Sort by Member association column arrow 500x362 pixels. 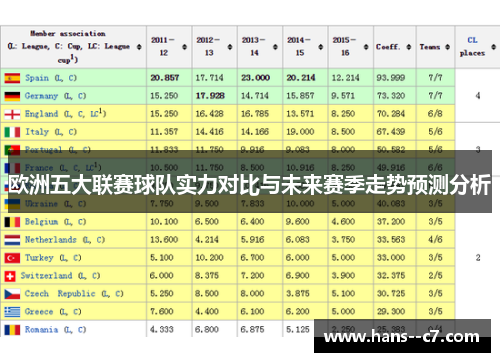pyautogui.click(x=139, y=47)
